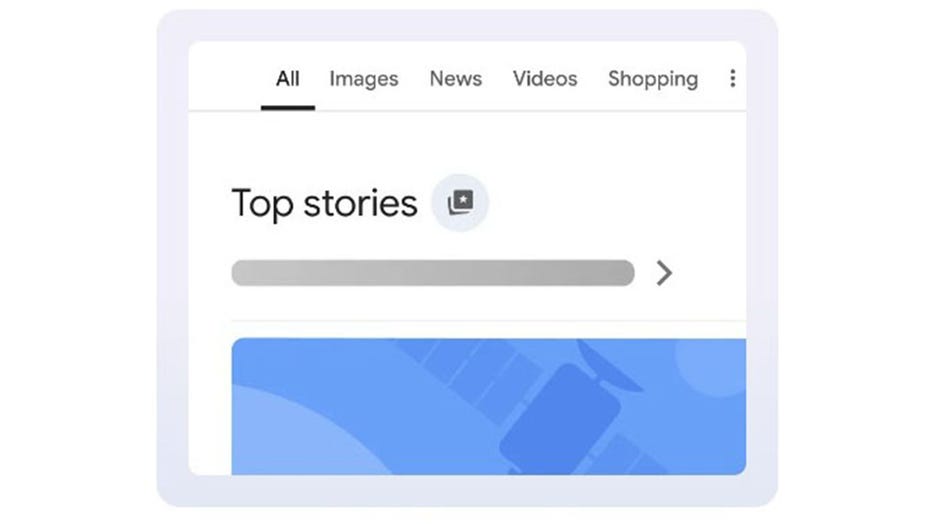Click the starred sources icon beside Top stories
The width and height of the screenshot is (932, 524).
pos(460,202)
